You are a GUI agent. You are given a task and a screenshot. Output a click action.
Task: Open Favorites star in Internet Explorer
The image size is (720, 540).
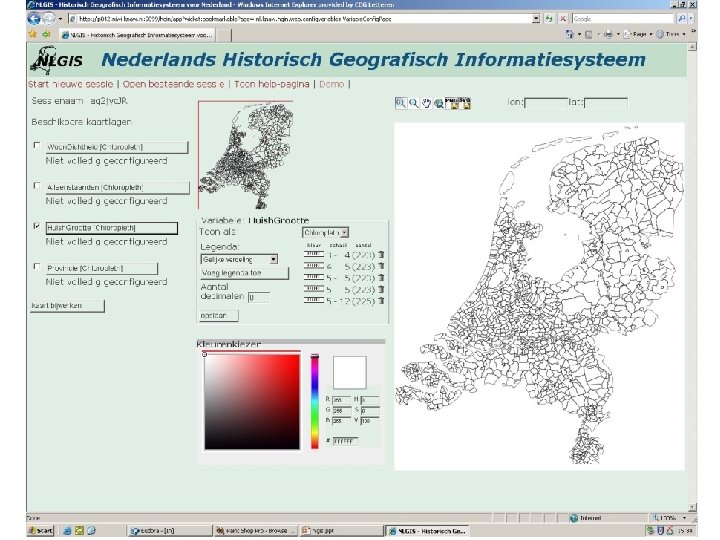click(x=33, y=34)
